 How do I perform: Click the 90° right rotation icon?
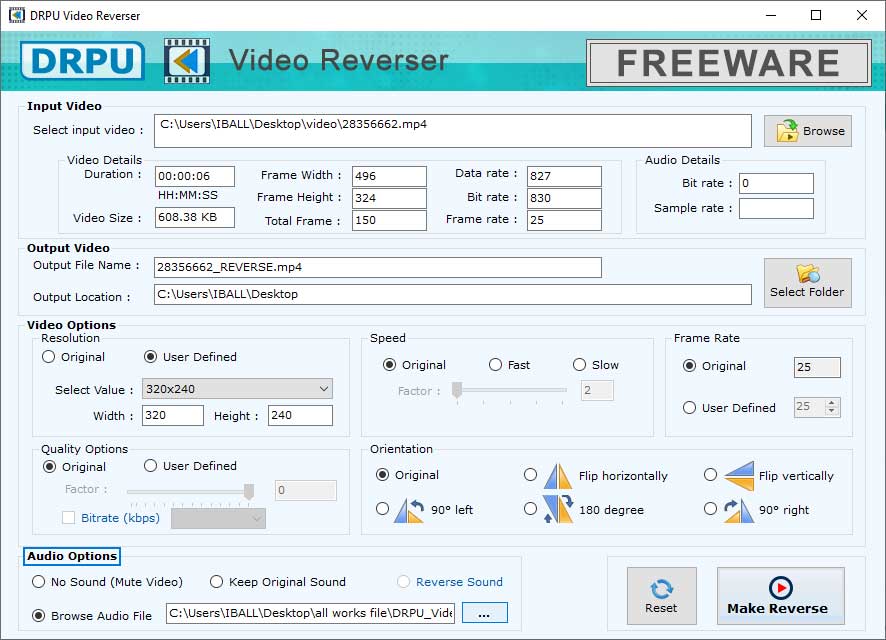(739, 511)
